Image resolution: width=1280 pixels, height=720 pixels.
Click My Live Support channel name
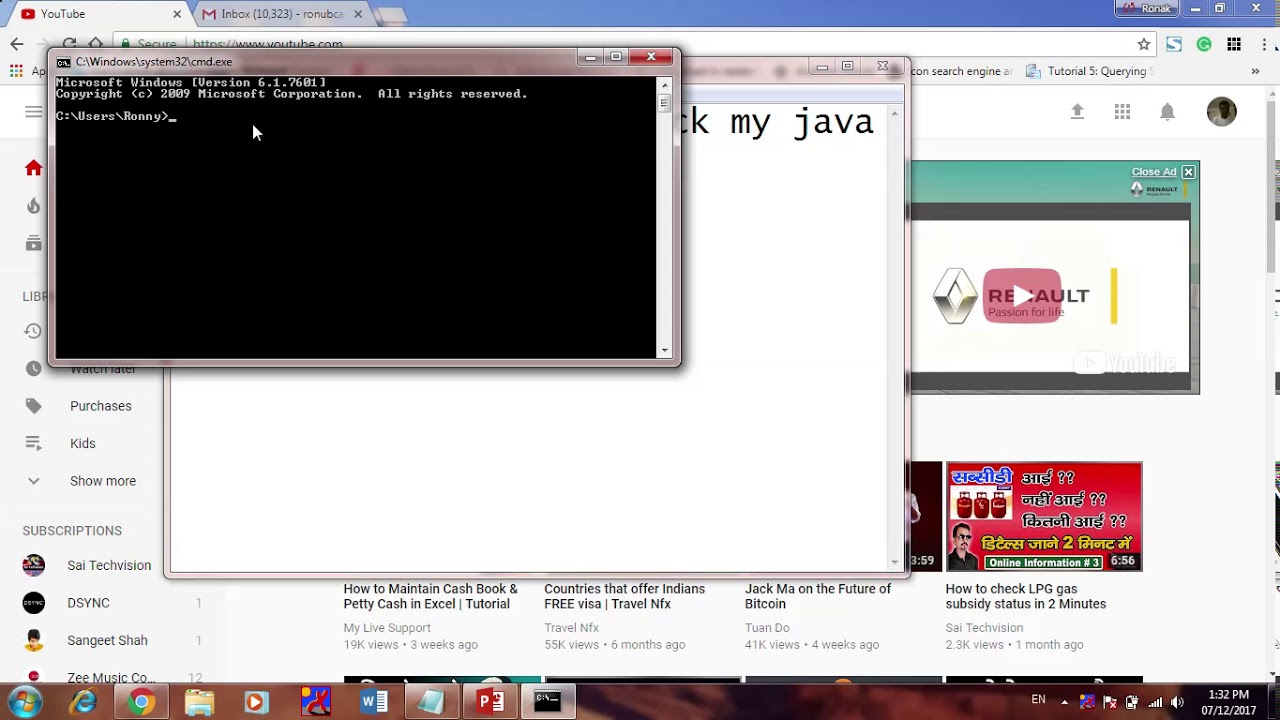pos(387,628)
